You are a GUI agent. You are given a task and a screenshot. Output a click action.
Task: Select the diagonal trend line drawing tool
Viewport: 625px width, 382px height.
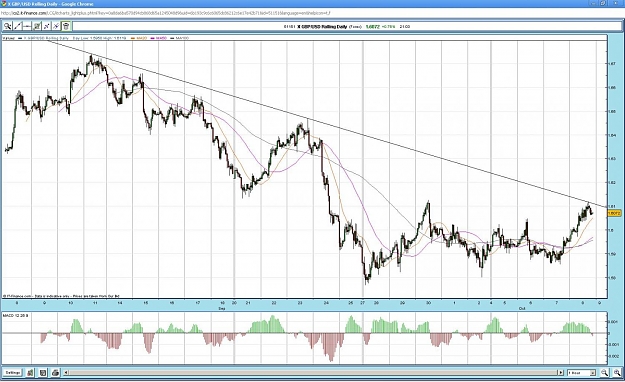click(x=17, y=26)
